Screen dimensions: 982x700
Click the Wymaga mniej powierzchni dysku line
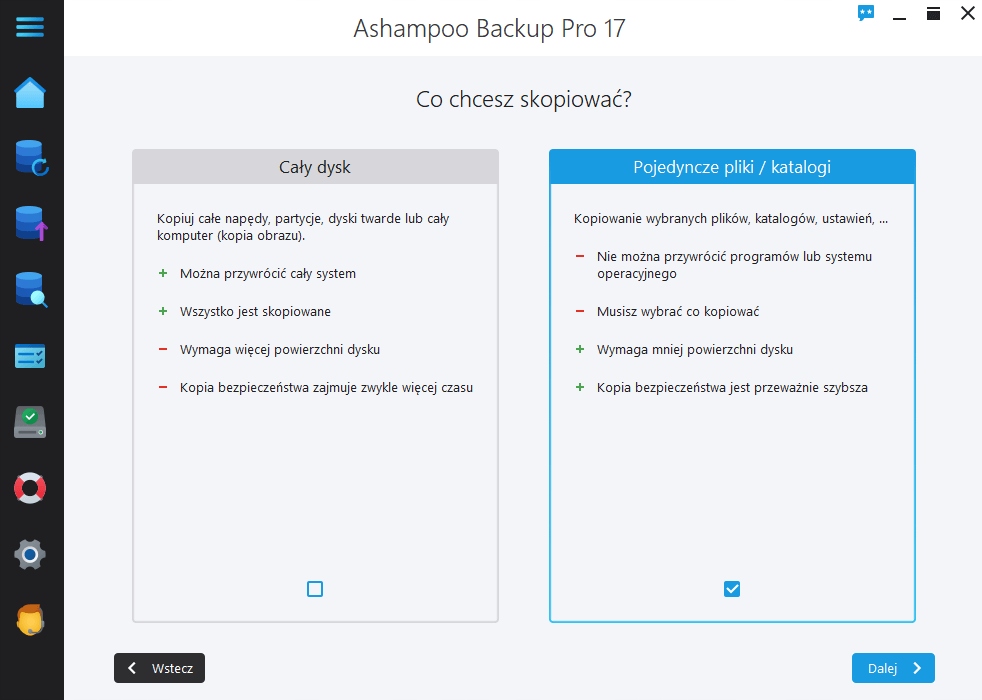point(694,349)
